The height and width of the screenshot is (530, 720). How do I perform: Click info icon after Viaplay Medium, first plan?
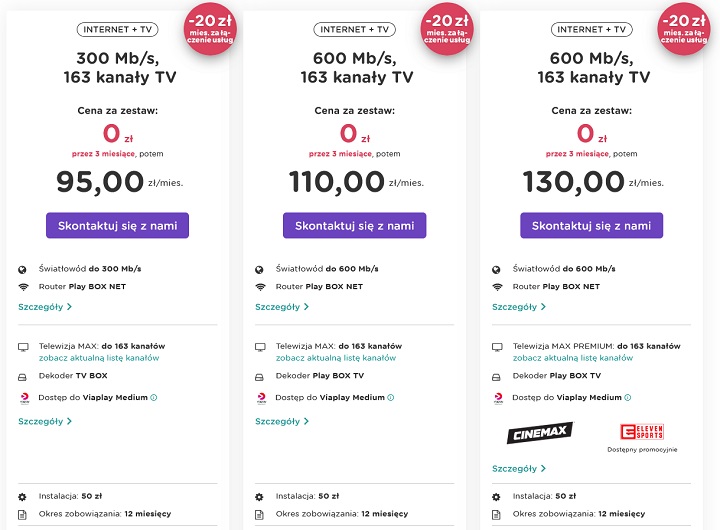click(154, 398)
